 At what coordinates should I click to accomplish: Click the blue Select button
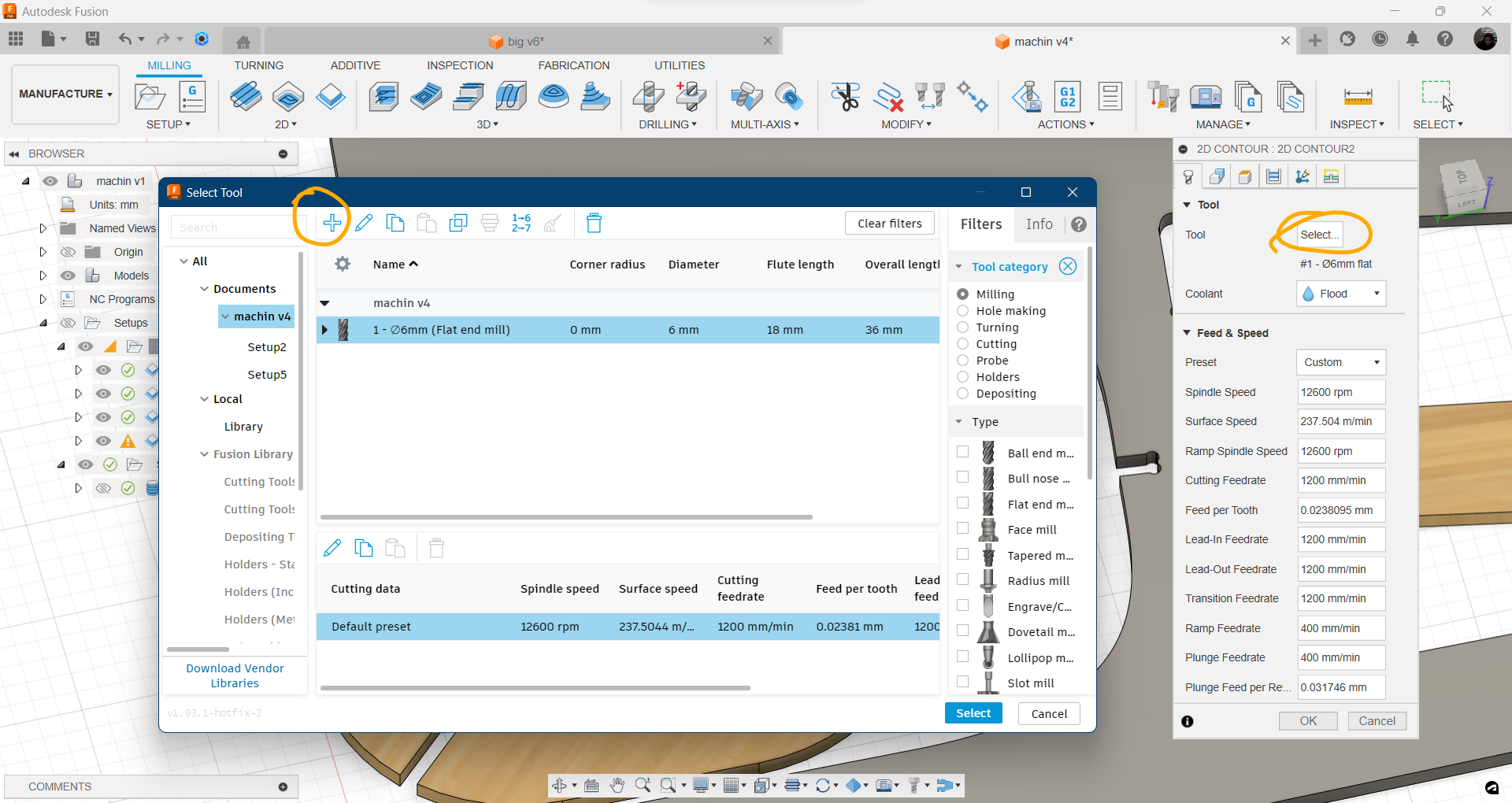(x=973, y=713)
